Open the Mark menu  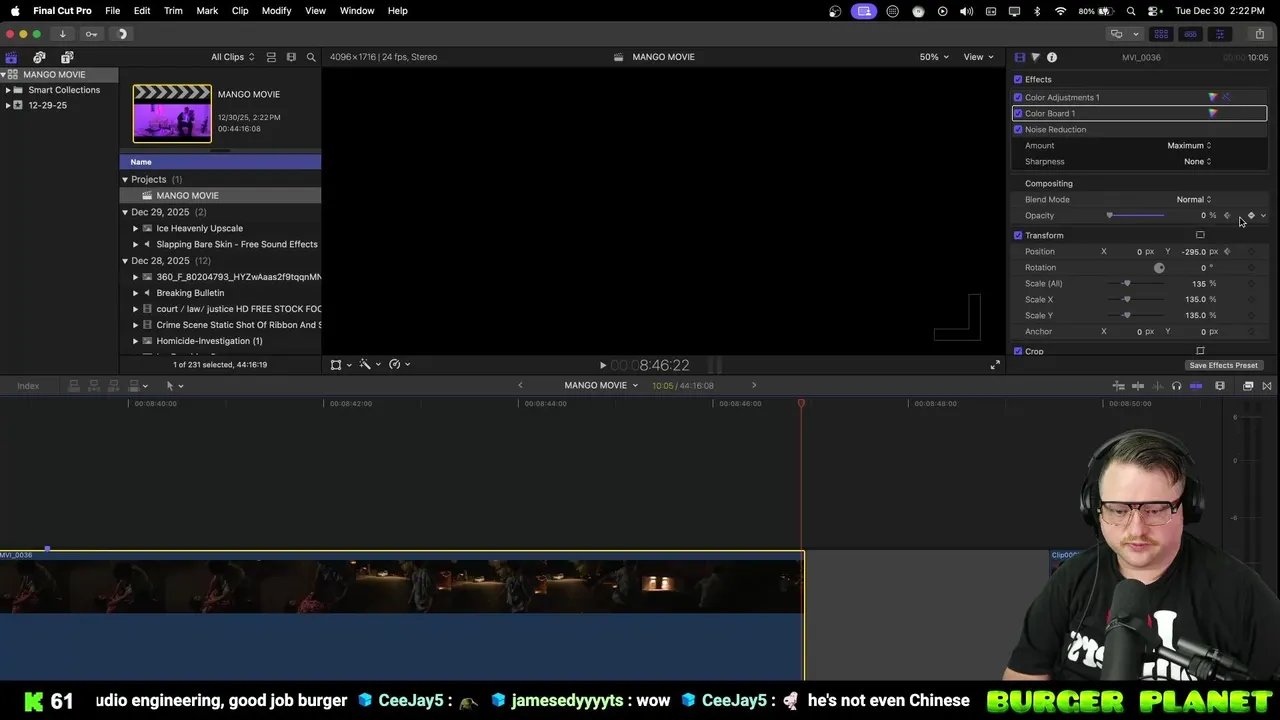click(207, 11)
